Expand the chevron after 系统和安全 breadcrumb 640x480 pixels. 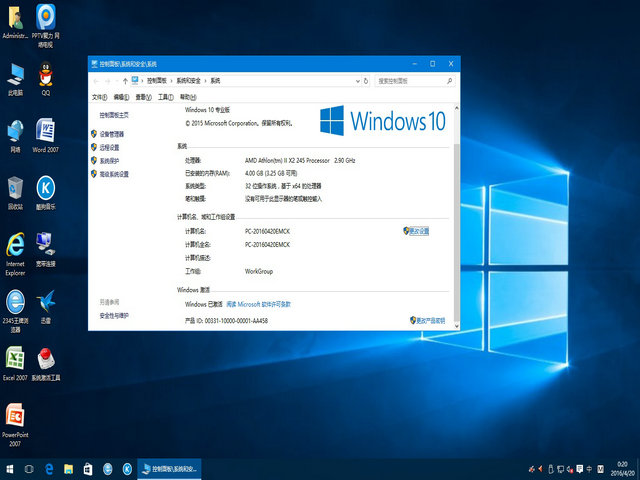click(x=205, y=81)
